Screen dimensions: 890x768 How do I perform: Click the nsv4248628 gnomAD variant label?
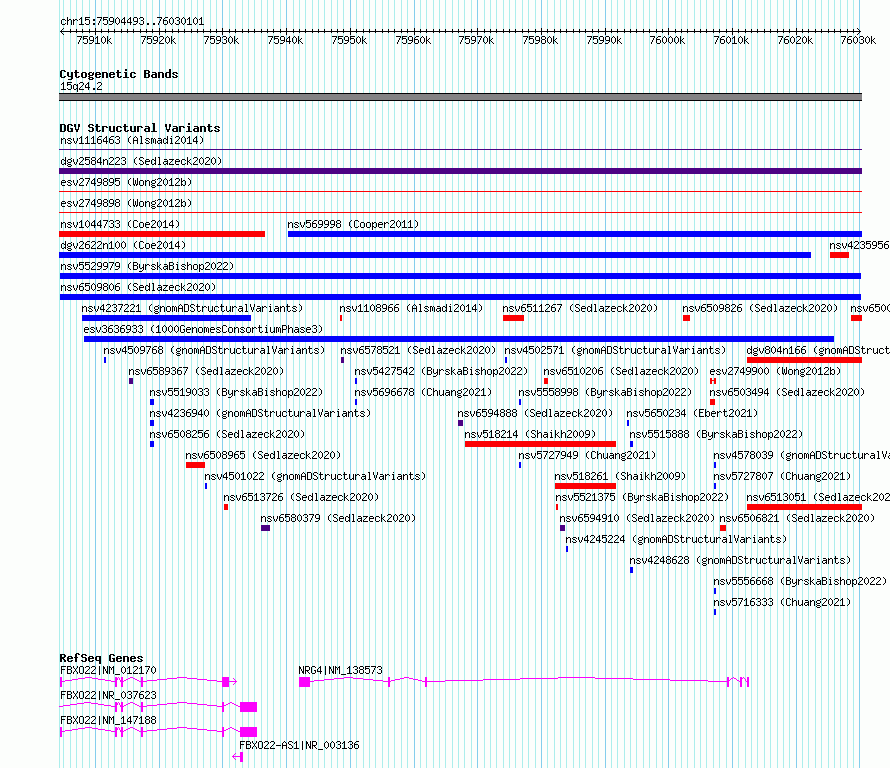tap(740, 560)
